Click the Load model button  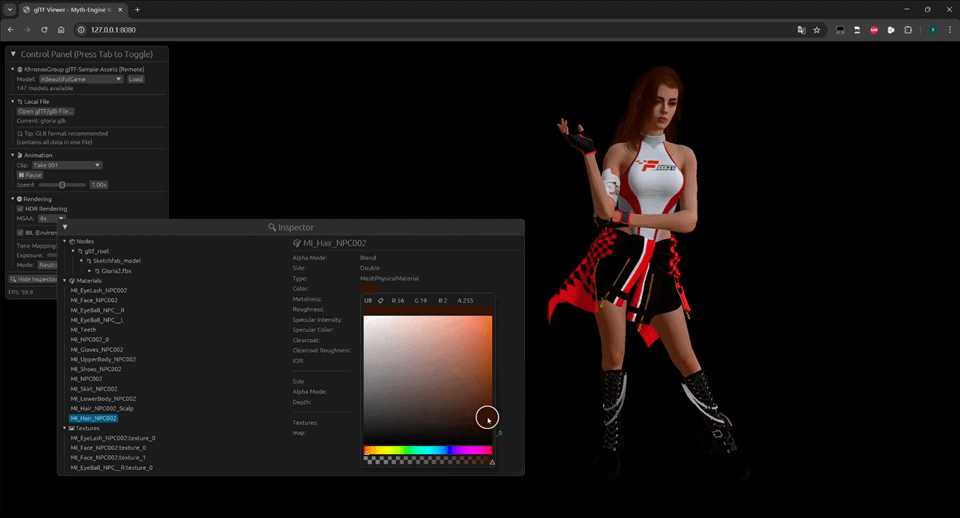135,79
